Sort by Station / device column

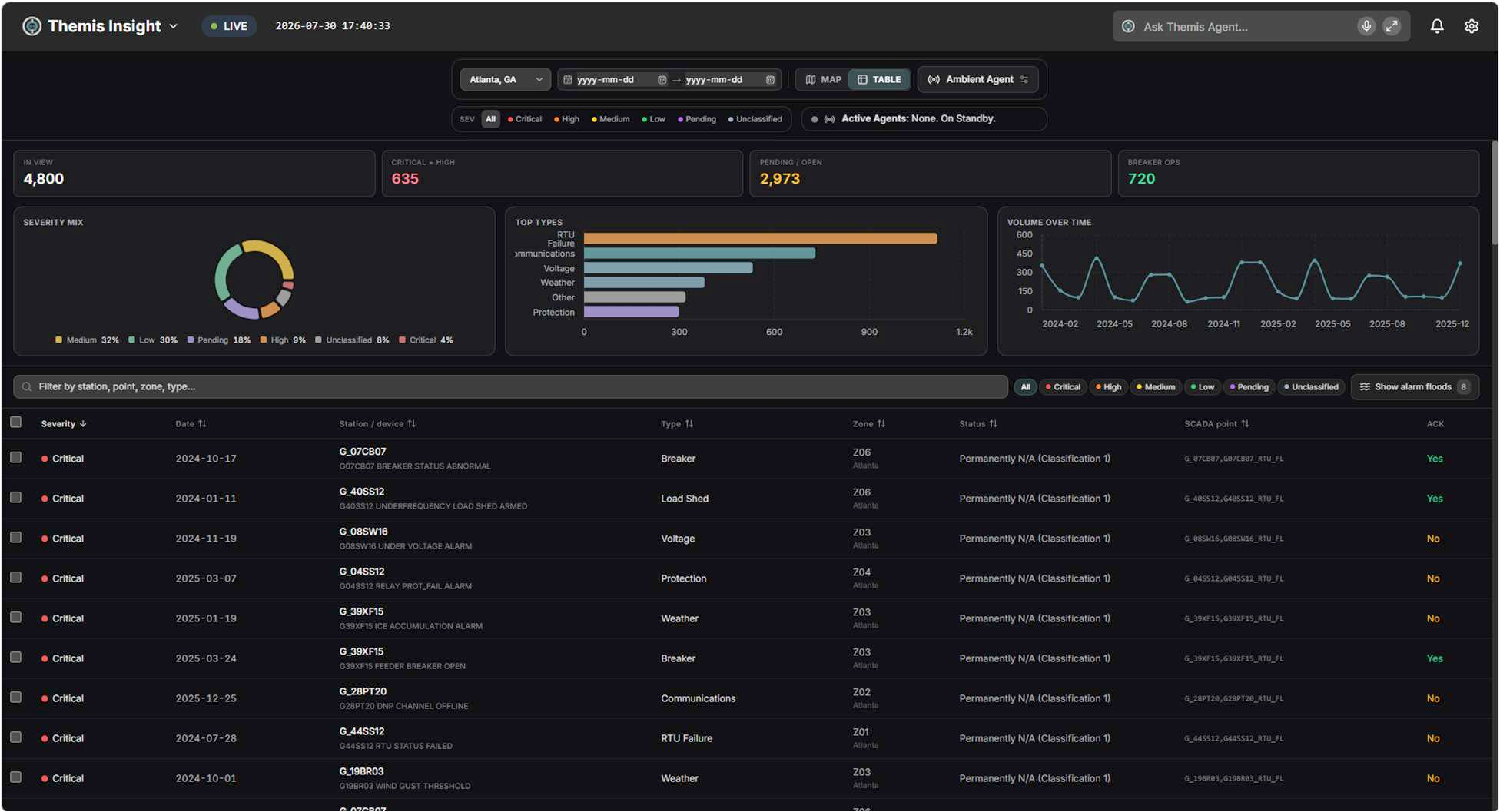tap(377, 424)
